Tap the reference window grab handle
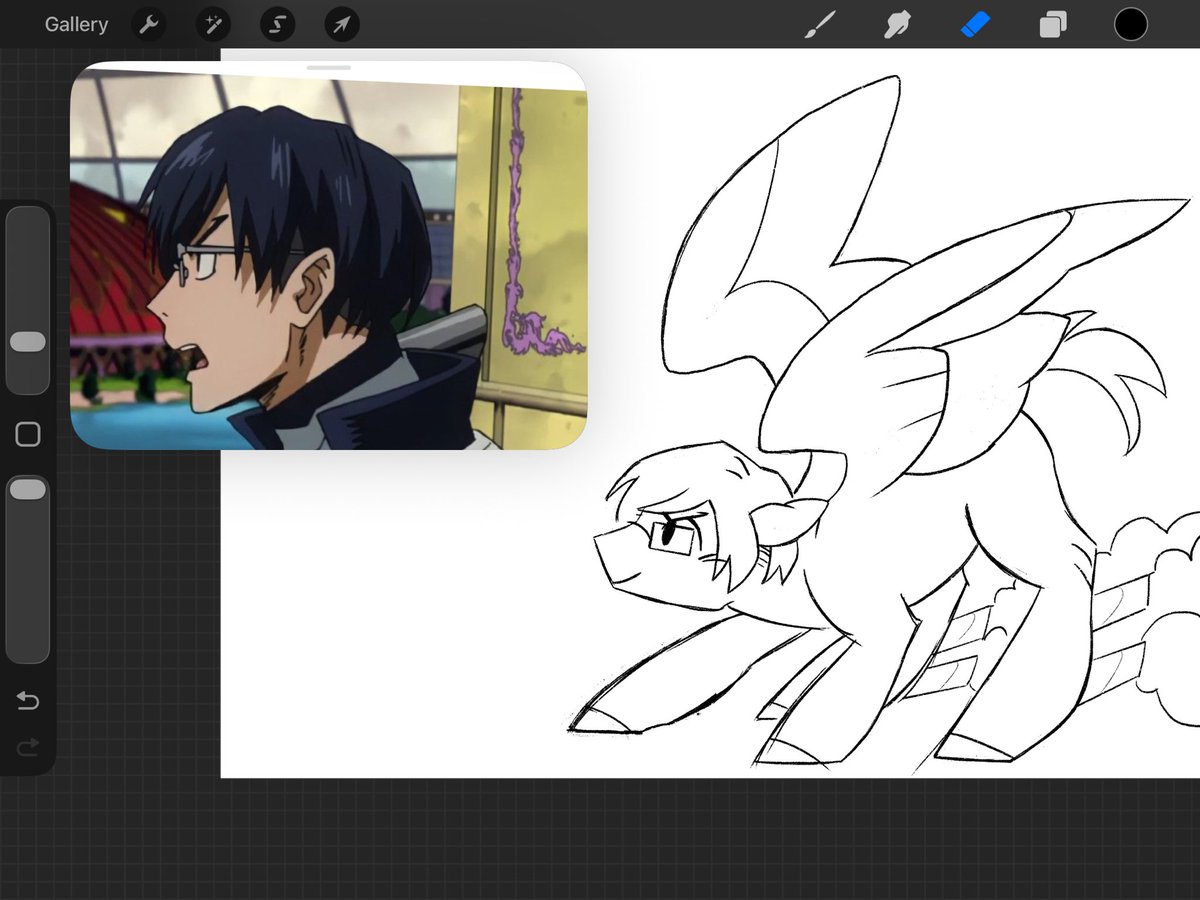The height and width of the screenshot is (900, 1200). pyautogui.click(x=329, y=68)
